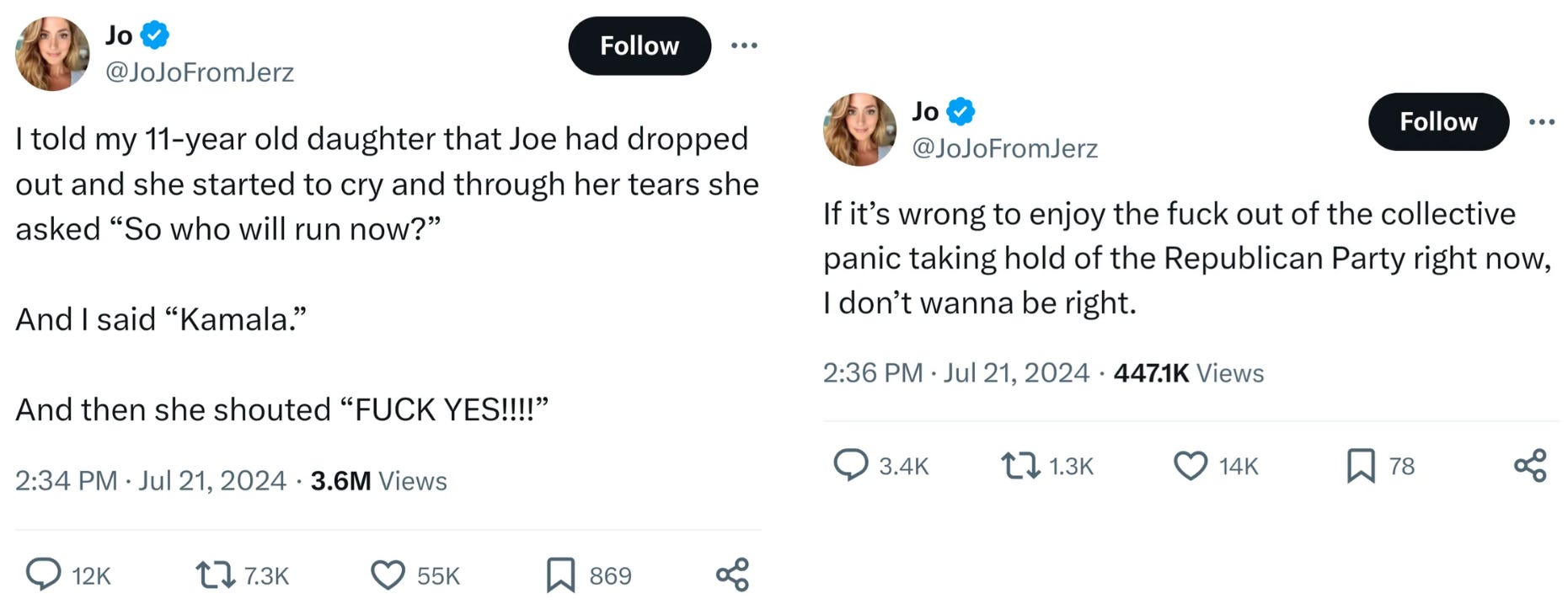Open reply icon on the 11-year old daughter tweet
The image size is (1568, 615).
pyautogui.click(x=43, y=575)
